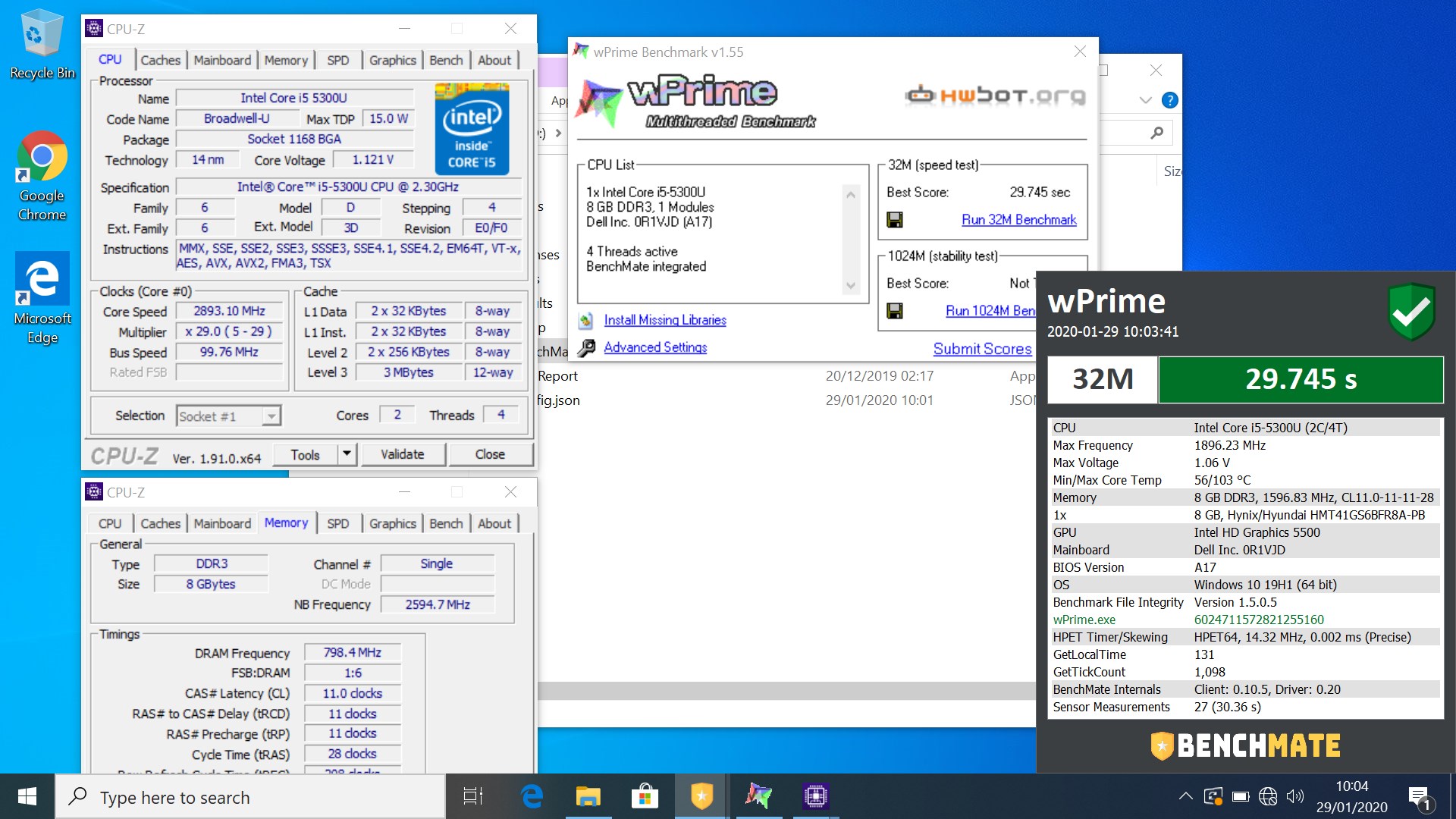Open the Recycle Bin desktop icon
1456x819 pixels.
42,44
